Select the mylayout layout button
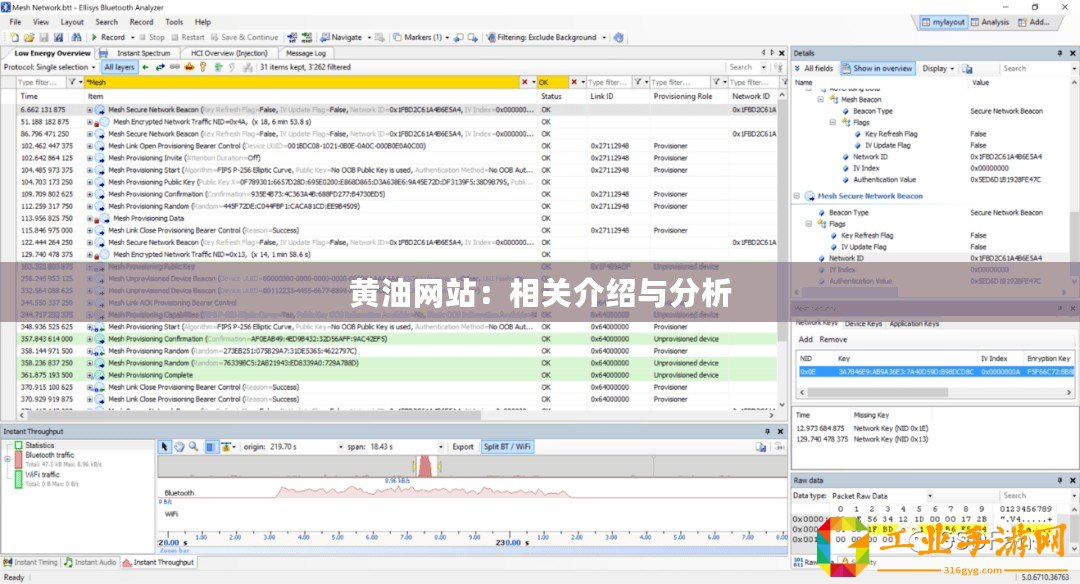This screenshot has width=1080, height=584. click(x=944, y=22)
